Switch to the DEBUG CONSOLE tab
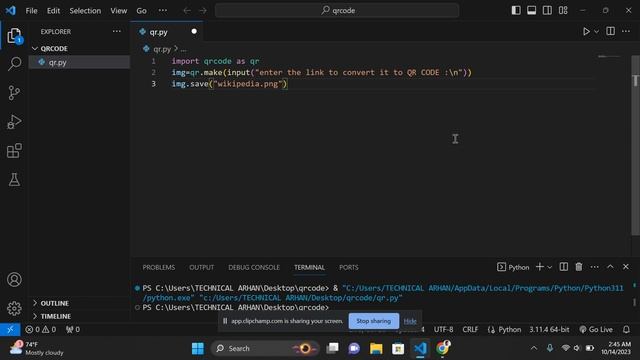The width and height of the screenshot is (640, 360). point(254,267)
